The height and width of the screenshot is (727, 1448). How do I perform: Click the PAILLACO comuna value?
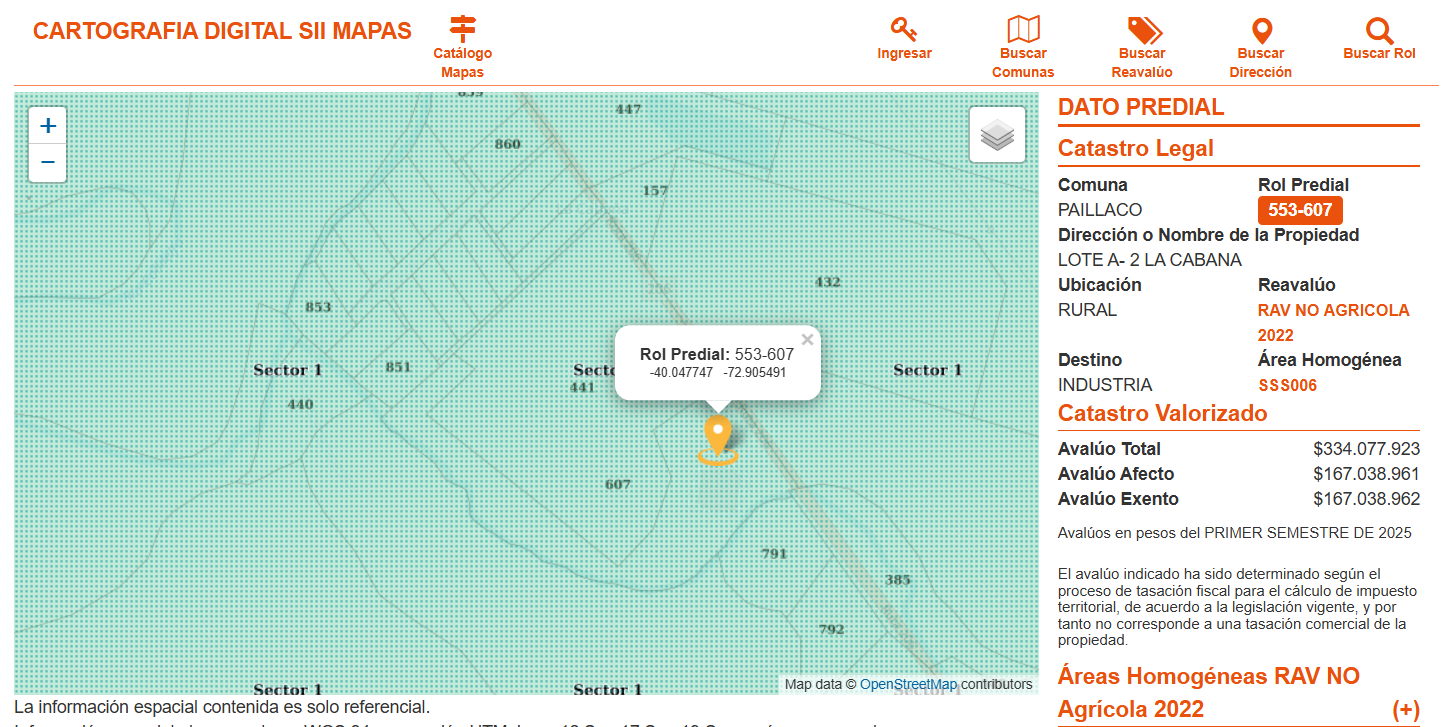point(1100,210)
